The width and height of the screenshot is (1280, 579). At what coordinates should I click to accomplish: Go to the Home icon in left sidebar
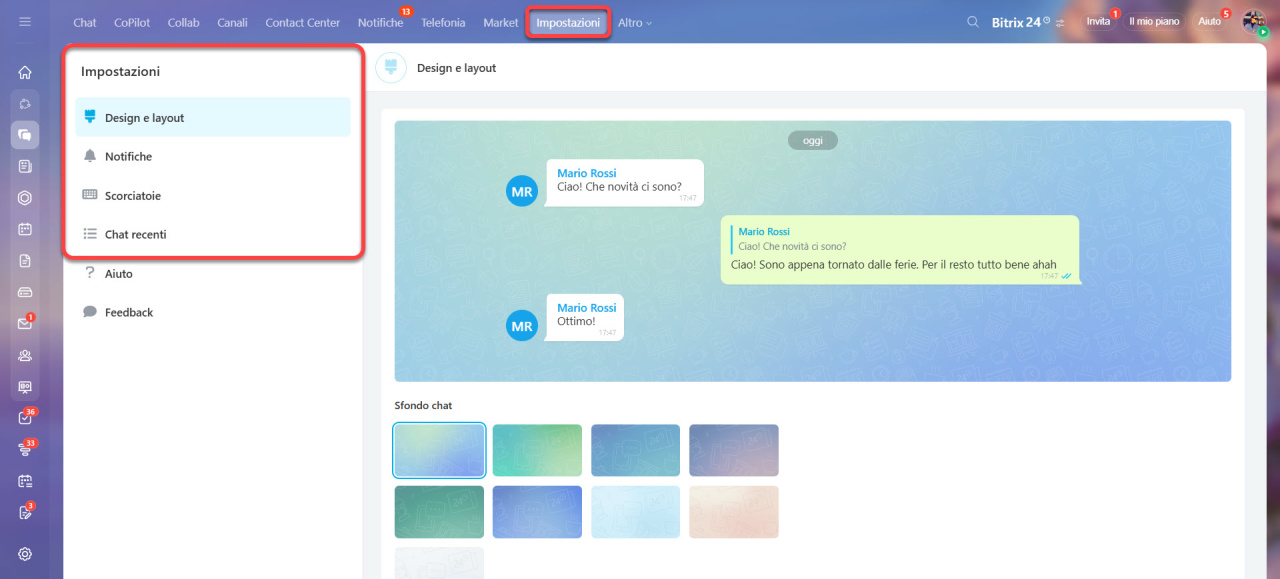25,72
